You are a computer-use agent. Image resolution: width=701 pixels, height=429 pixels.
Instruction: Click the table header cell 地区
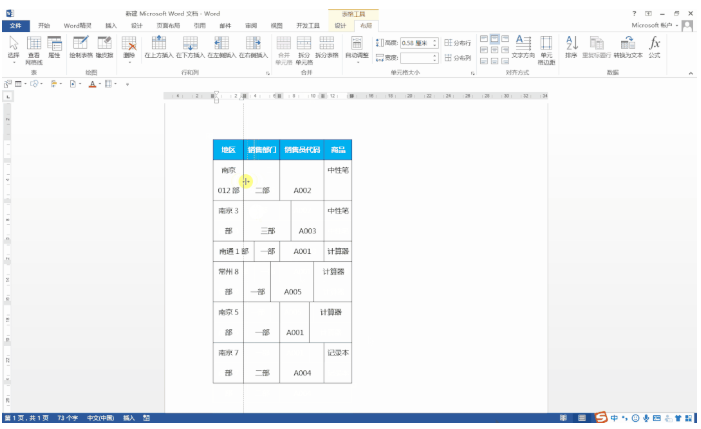[x=228, y=150]
